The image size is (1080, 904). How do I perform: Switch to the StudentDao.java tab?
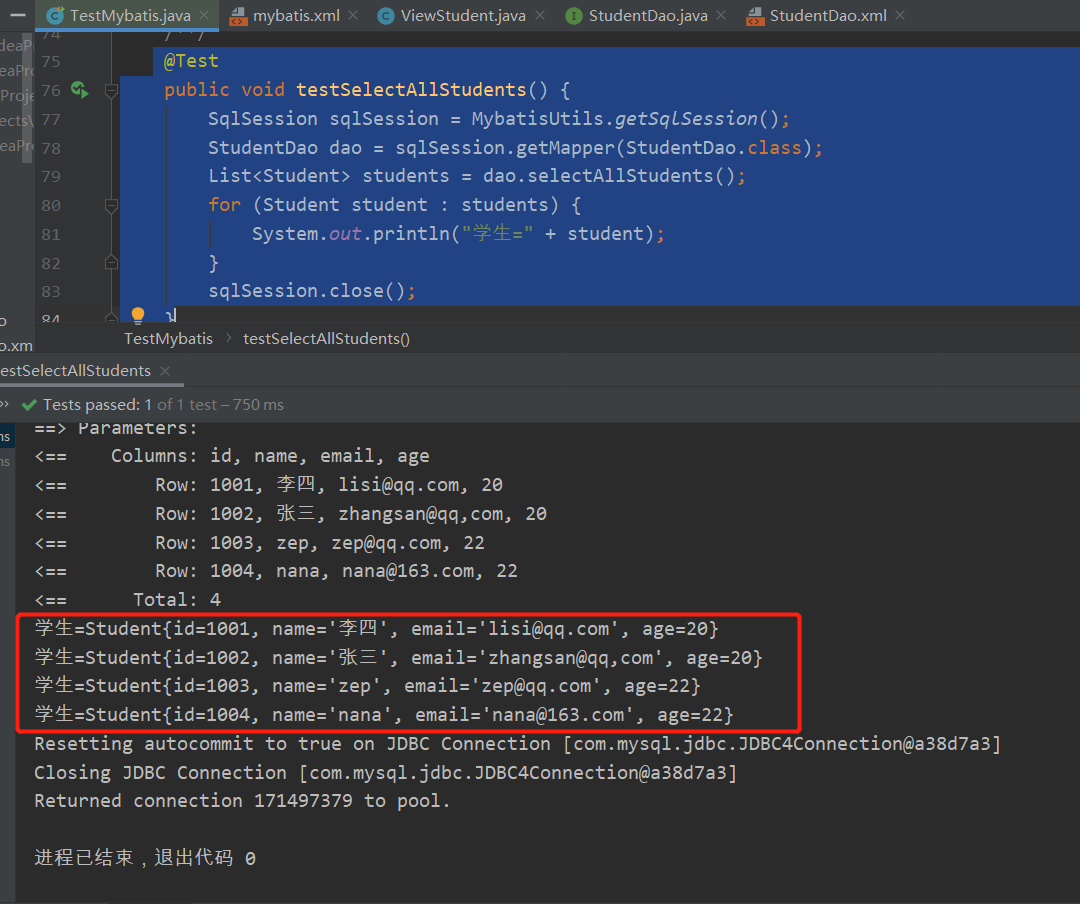tap(648, 15)
